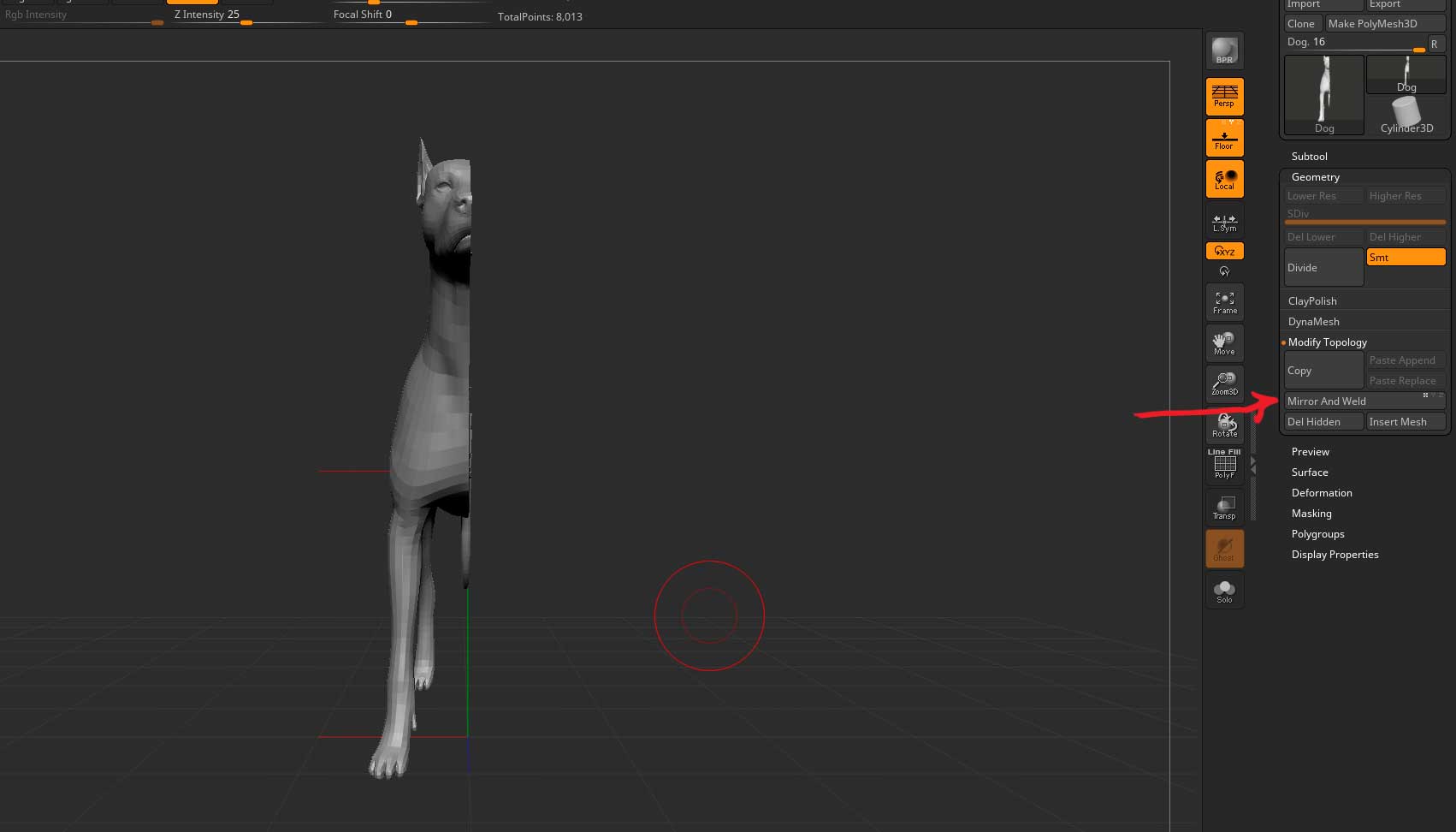Open the DynaMesh subsection

(1313, 322)
